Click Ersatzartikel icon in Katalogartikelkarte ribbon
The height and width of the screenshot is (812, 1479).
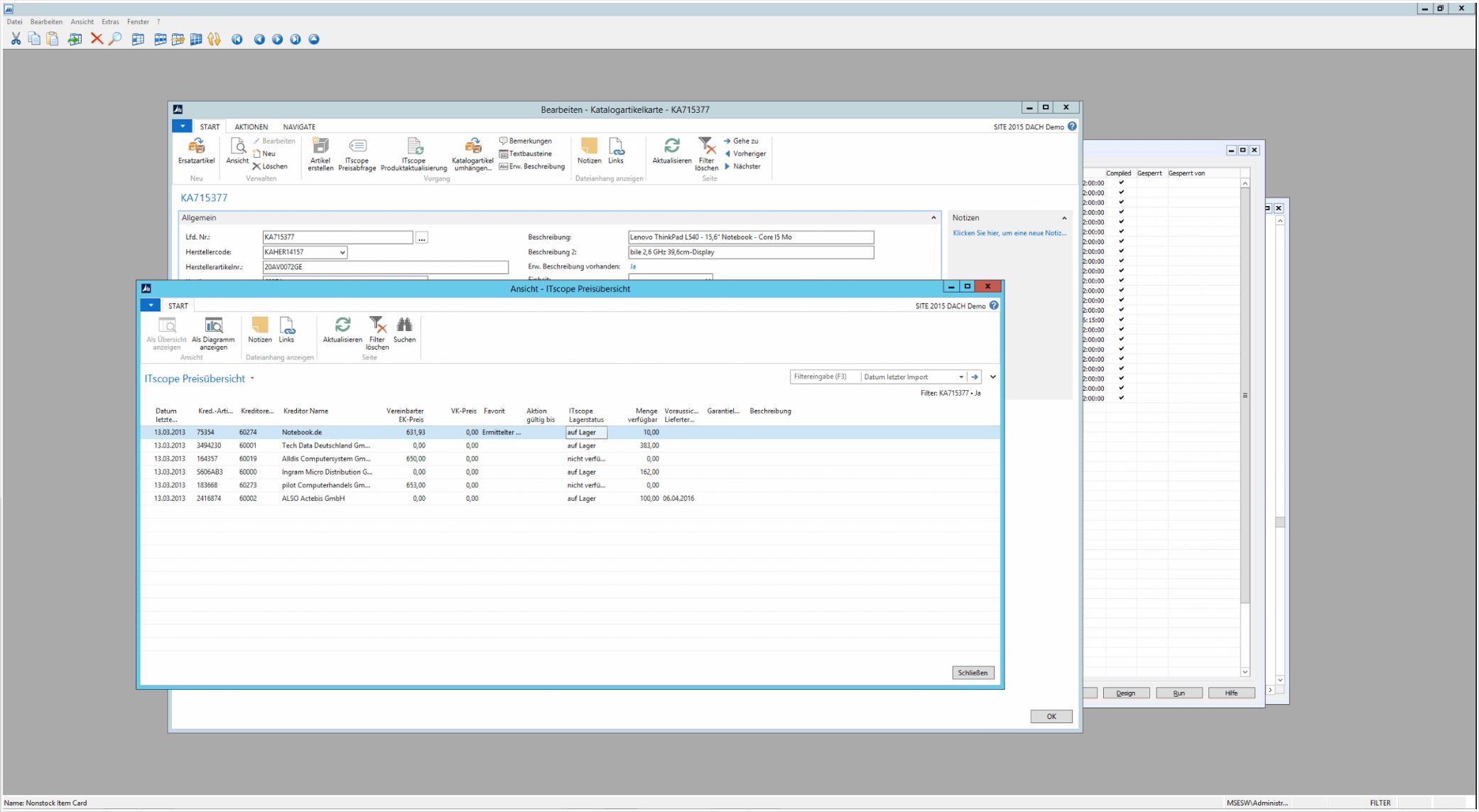pyautogui.click(x=197, y=151)
